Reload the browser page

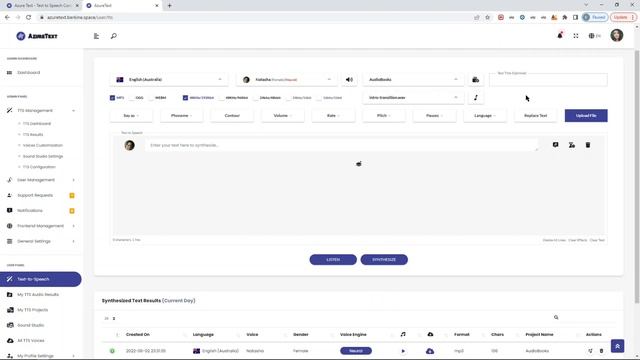(x=29, y=18)
